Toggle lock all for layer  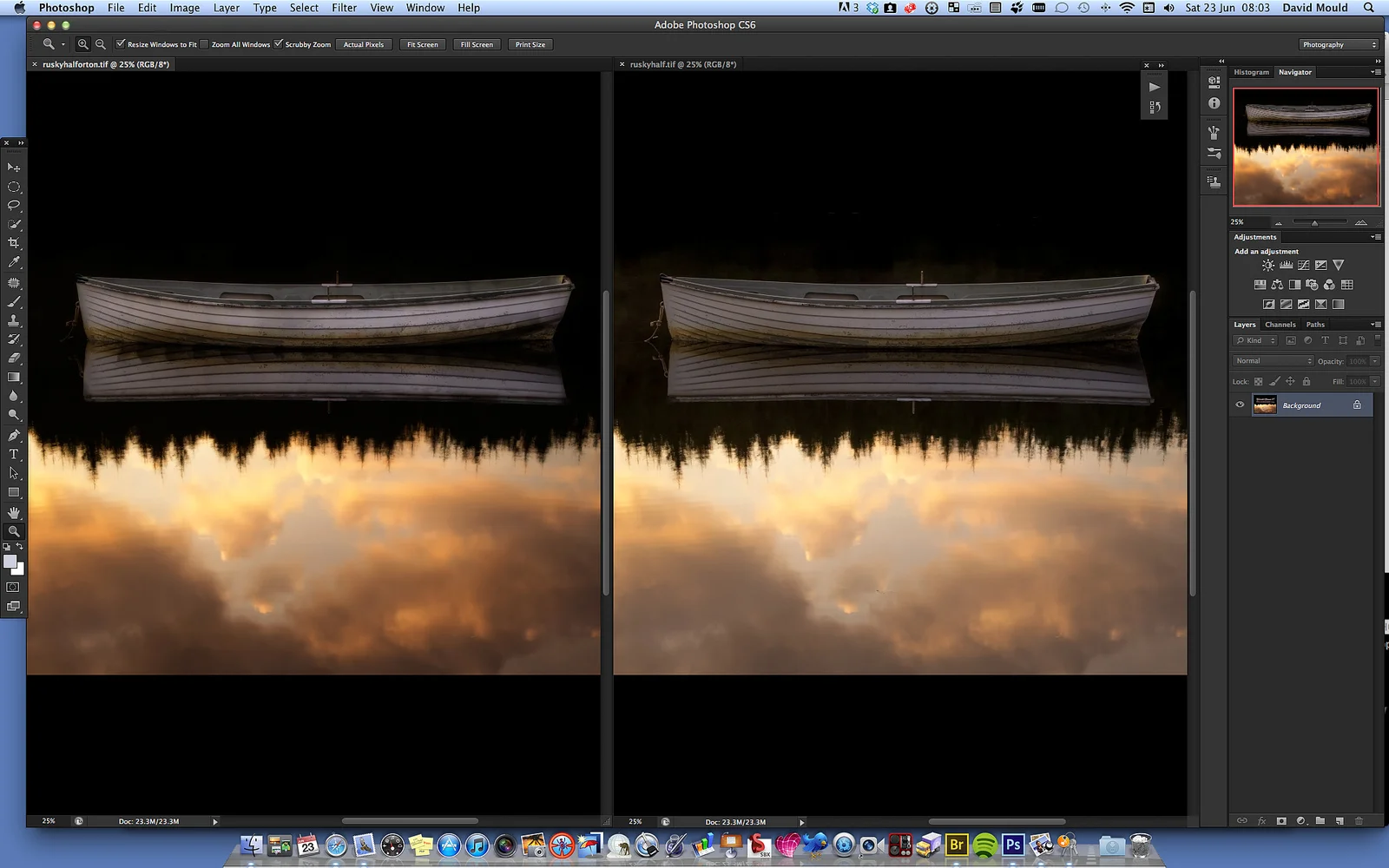pos(1306,381)
